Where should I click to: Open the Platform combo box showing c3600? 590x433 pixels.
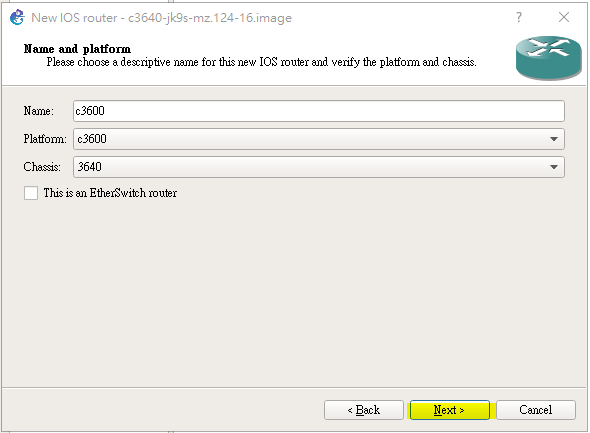click(319, 139)
